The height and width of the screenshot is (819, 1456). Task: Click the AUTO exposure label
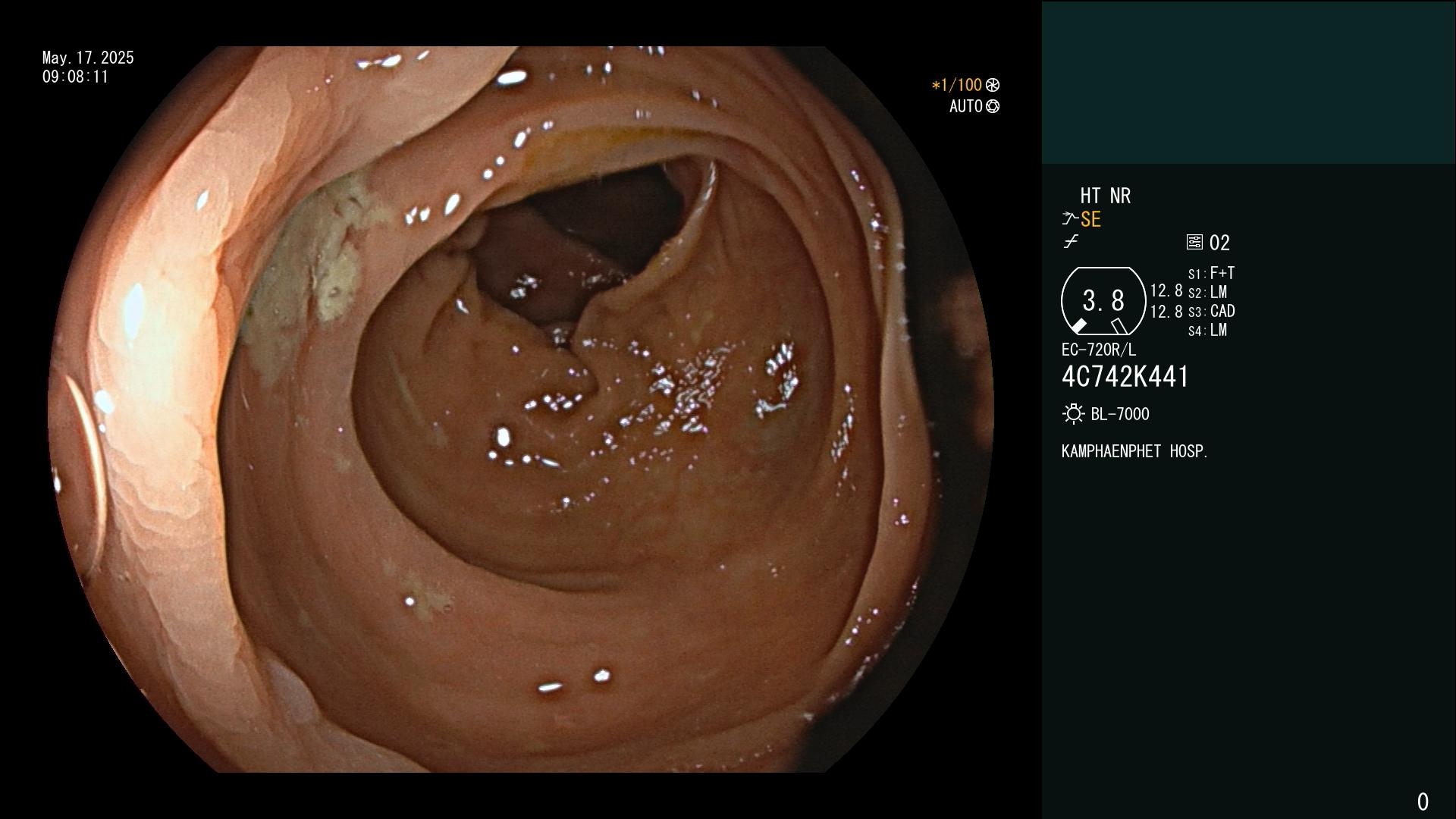(966, 106)
